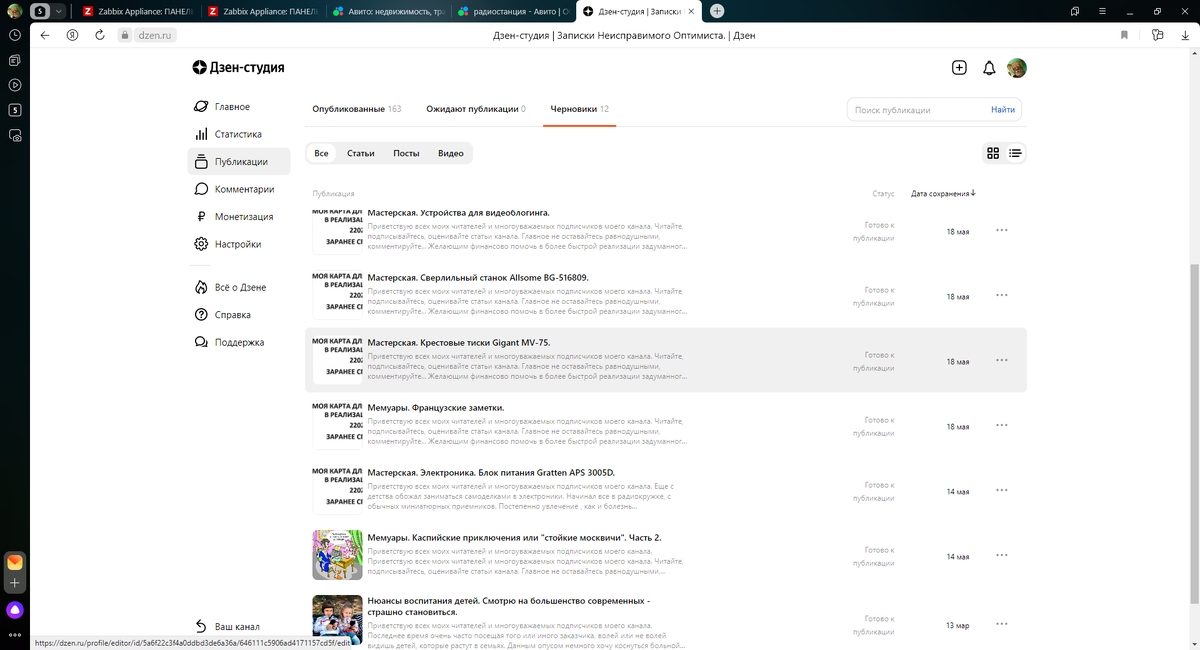Open options for Сверлильный станок Allsome draft
This screenshot has height=650, width=1200.
pyautogui.click(x=1002, y=295)
